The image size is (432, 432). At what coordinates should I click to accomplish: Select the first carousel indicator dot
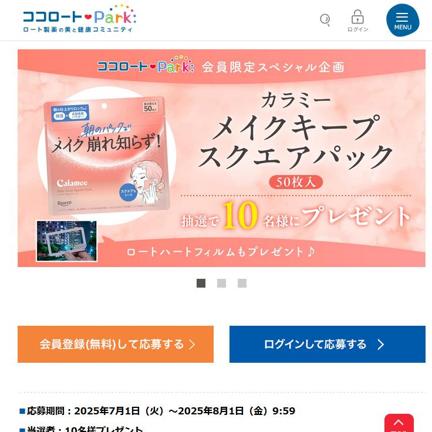tap(201, 283)
